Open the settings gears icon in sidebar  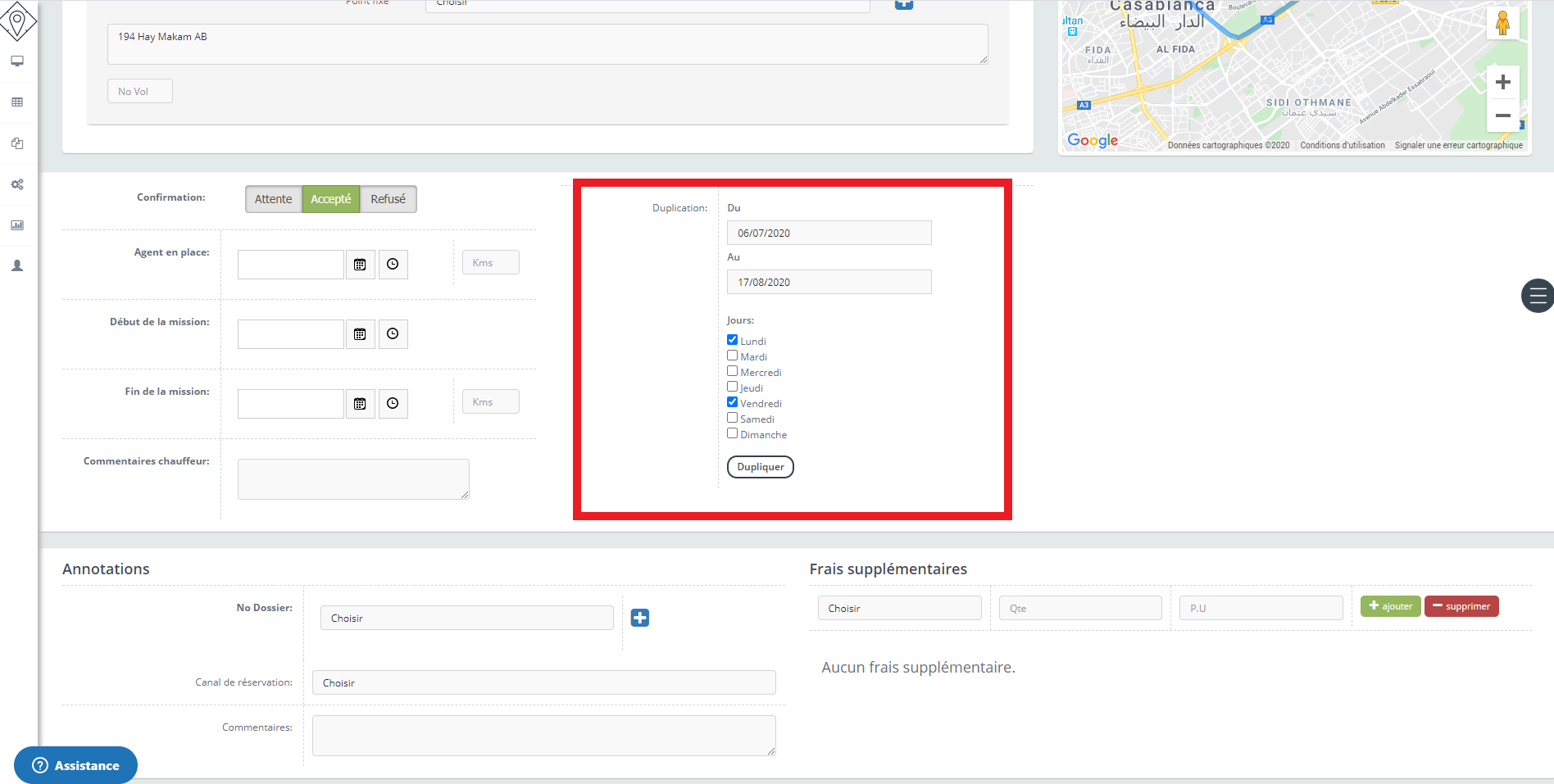click(x=17, y=184)
